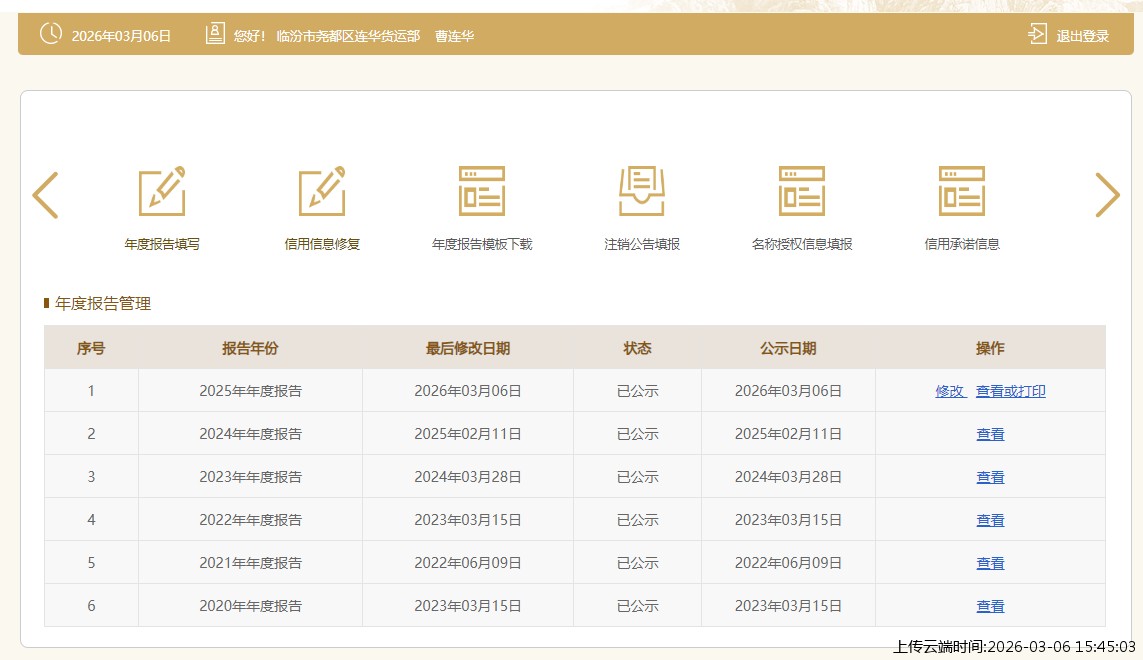Click the 曹连华 username text
Image resolution: width=1143 pixels, height=660 pixels.
point(454,36)
